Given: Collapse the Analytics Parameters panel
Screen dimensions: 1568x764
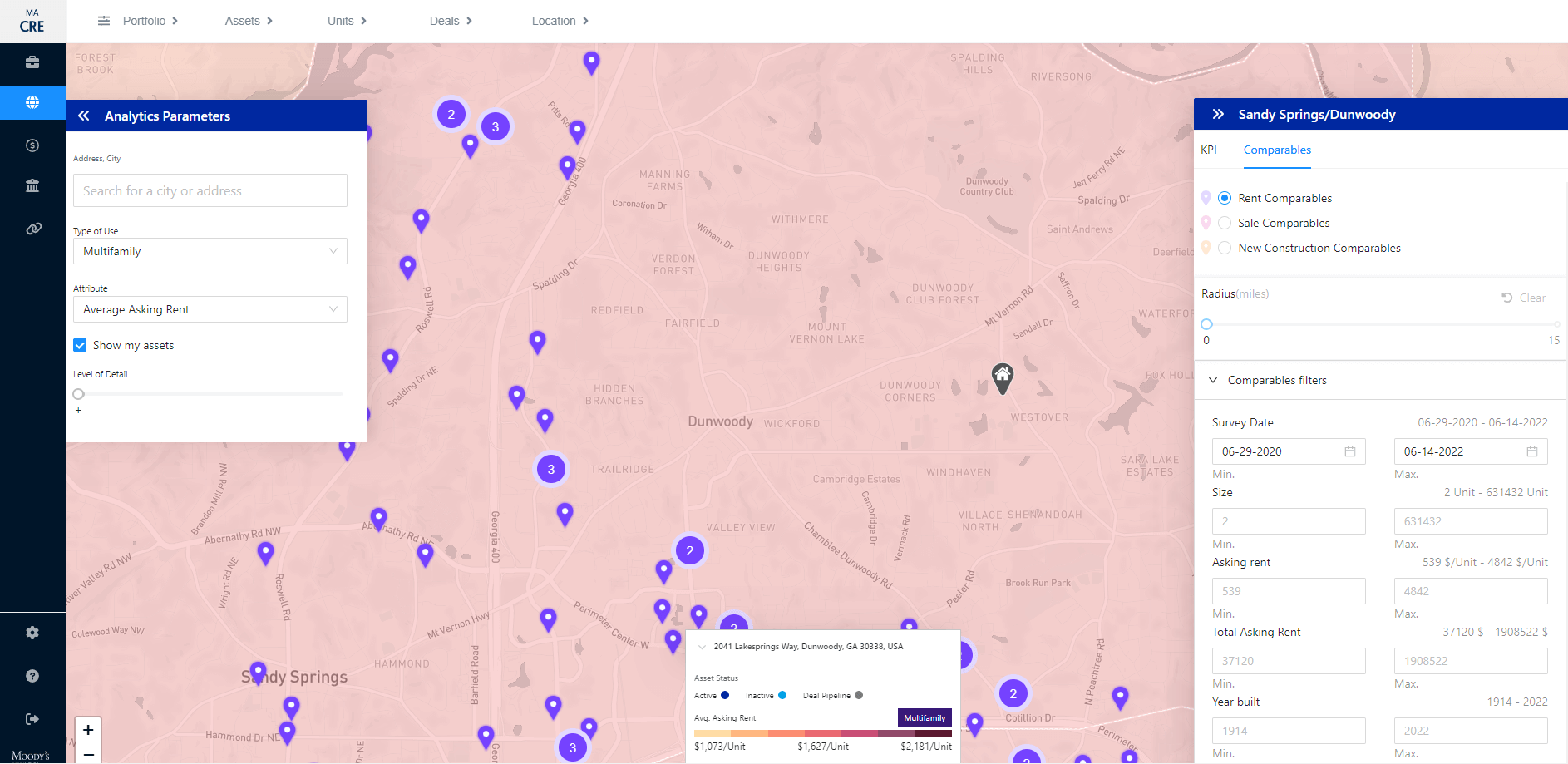Looking at the screenshot, I should tap(83, 116).
